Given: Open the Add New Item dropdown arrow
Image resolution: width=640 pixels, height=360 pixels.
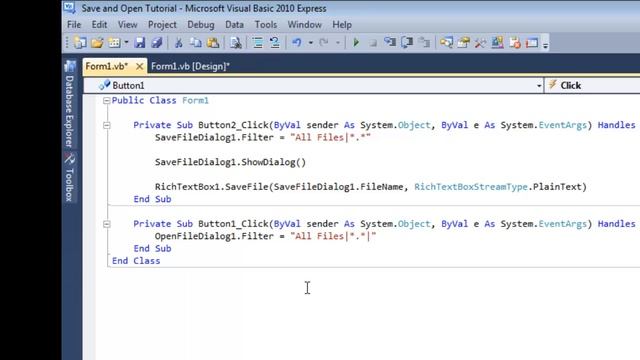Looking at the screenshot, I should coord(126,42).
